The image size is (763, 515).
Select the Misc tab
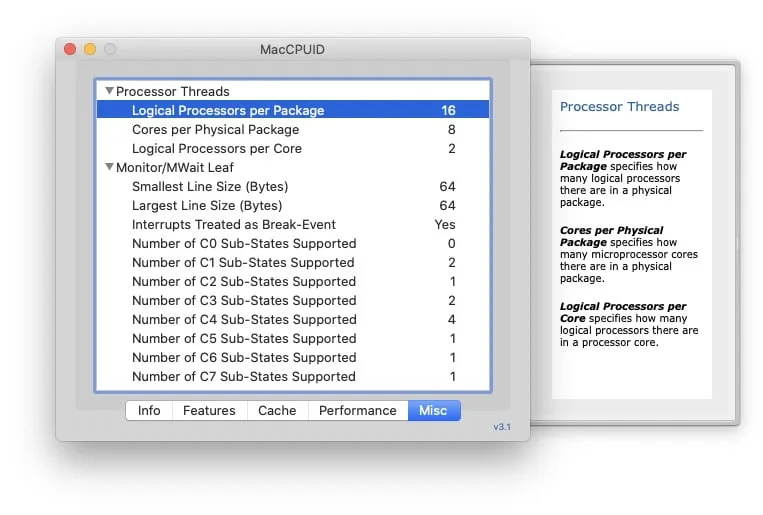point(434,410)
